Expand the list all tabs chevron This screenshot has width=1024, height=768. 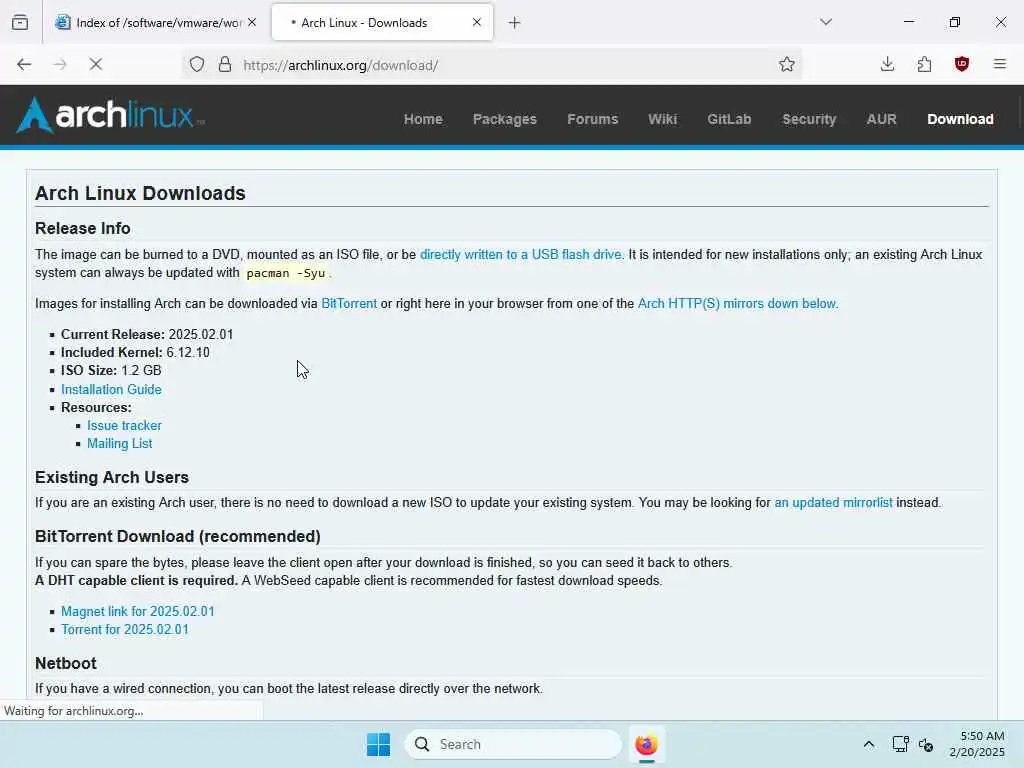(826, 22)
